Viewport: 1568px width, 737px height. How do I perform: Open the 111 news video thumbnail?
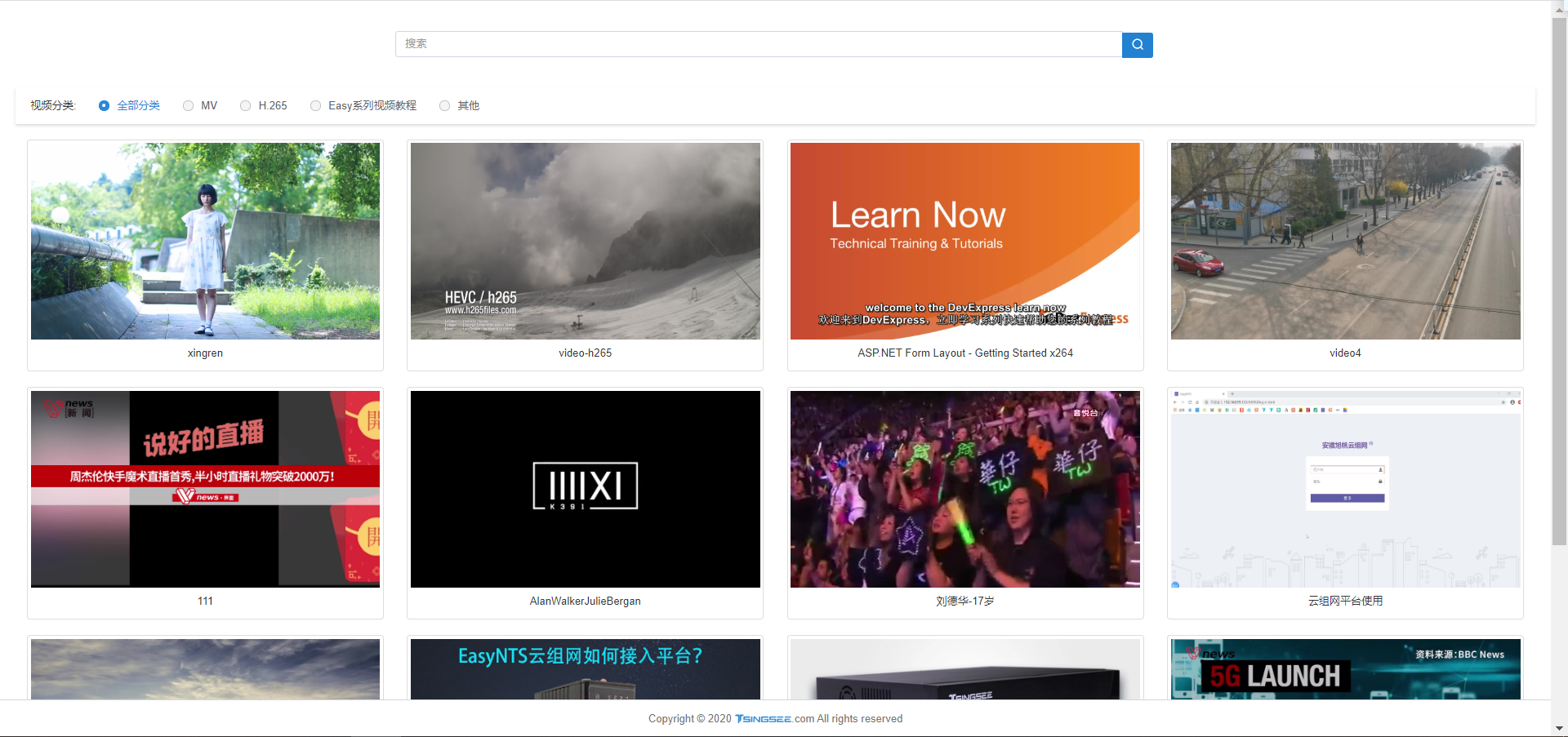tap(205, 489)
